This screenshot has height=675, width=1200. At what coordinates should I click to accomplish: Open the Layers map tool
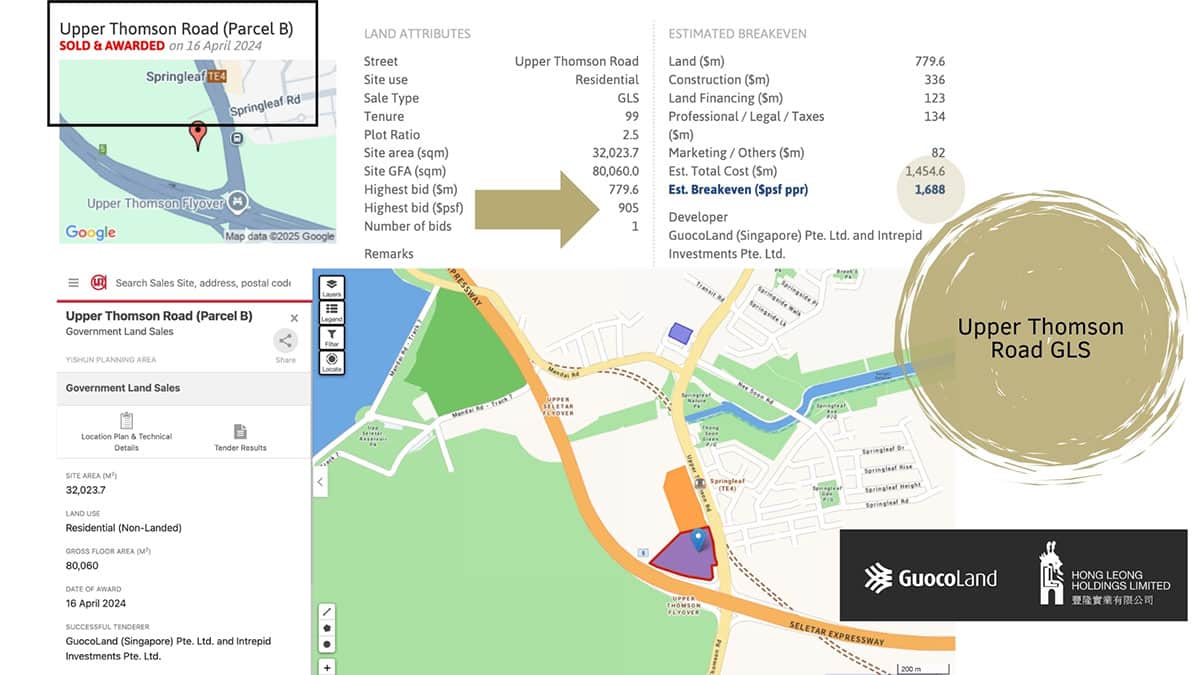[331, 287]
